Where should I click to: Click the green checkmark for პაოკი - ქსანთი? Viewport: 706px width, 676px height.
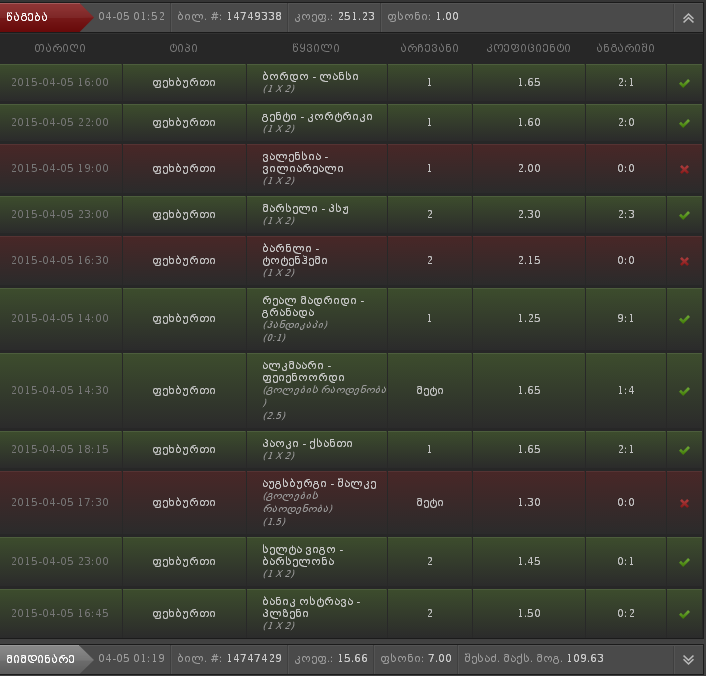pos(684,450)
